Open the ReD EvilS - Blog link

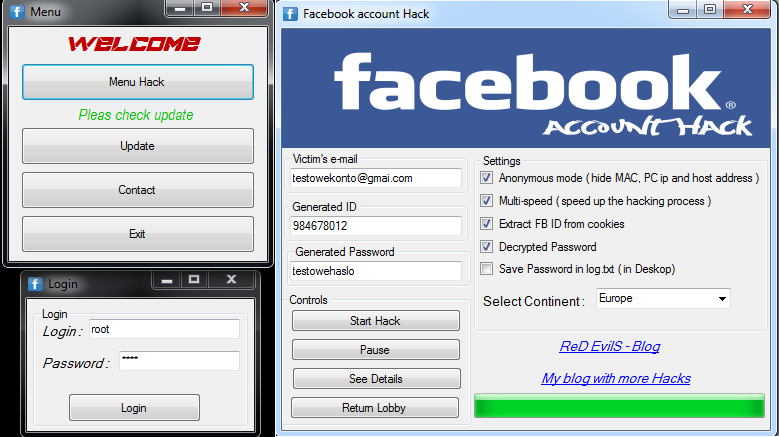(610, 346)
